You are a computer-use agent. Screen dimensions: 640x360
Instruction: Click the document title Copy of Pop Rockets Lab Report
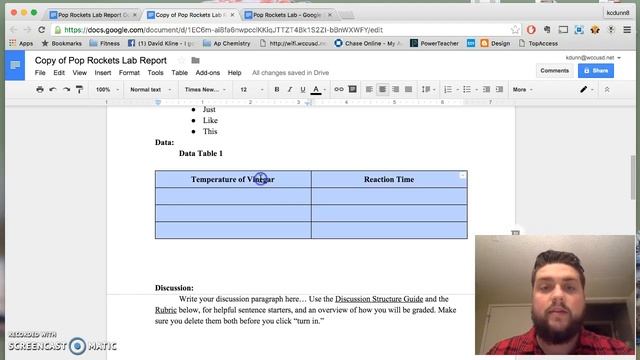point(100,60)
